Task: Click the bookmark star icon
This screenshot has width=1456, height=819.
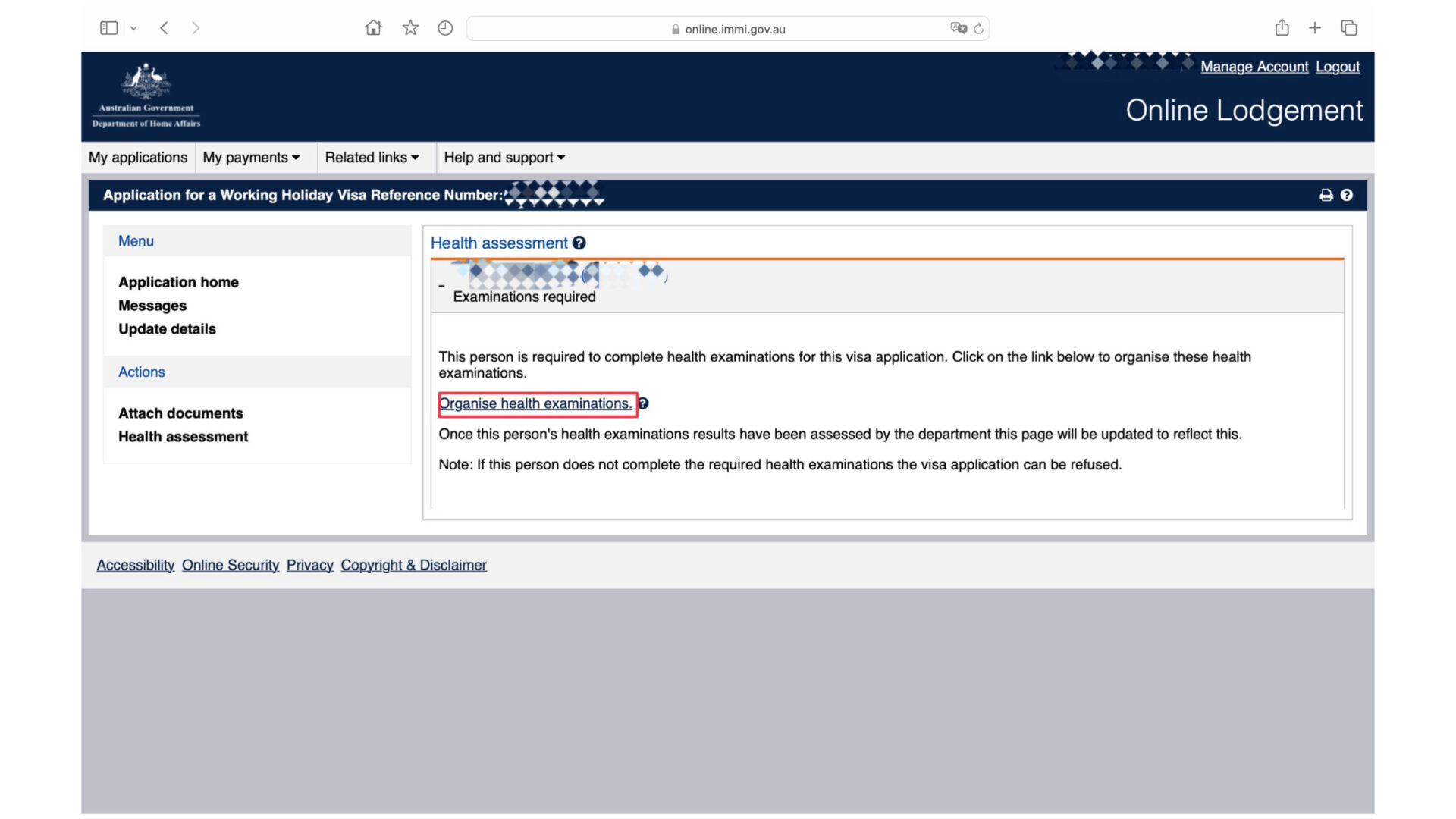Action: (410, 28)
